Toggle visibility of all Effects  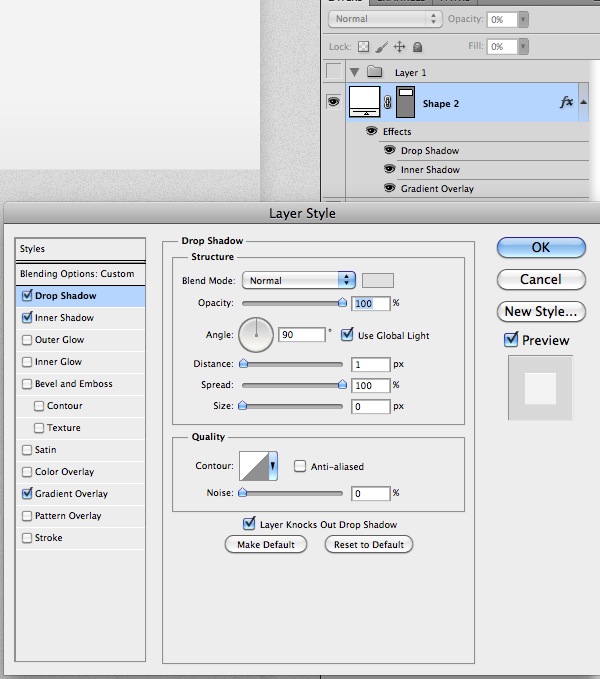point(371,131)
